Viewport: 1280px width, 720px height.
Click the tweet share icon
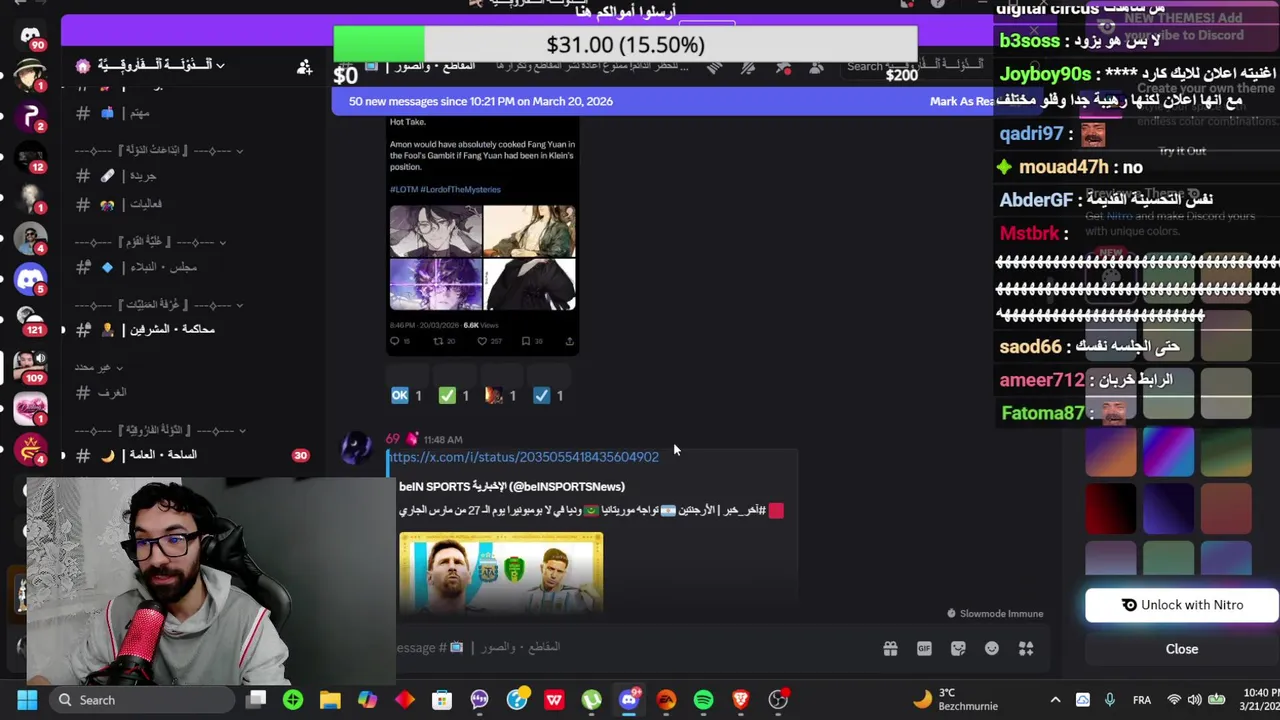569,341
